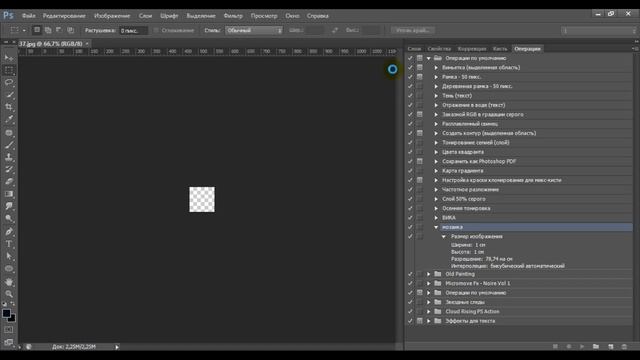This screenshot has height=360, width=640.
Task: Select the Brush tool
Action: coord(9,145)
